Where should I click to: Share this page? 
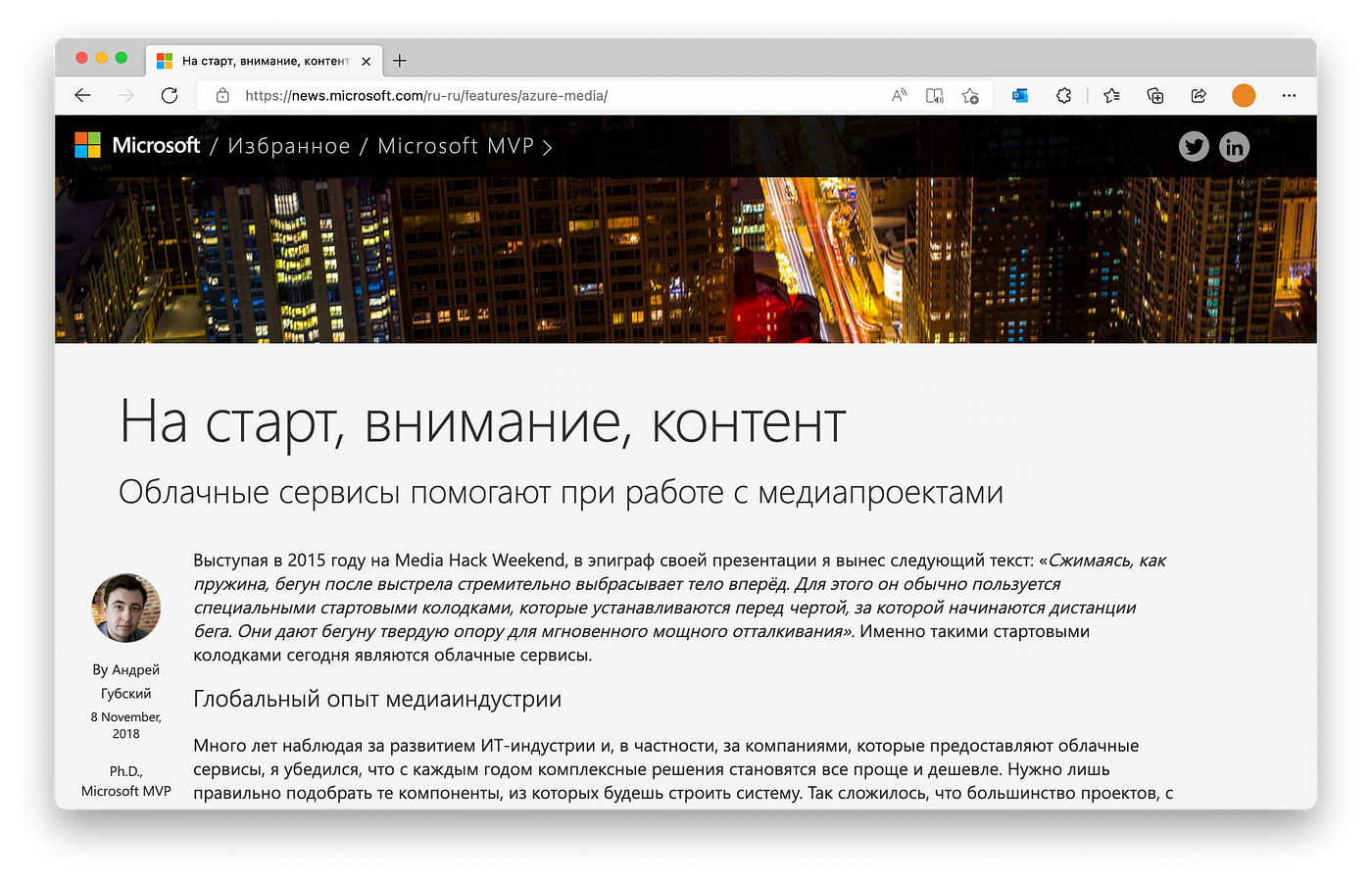[x=1199, y=95]
